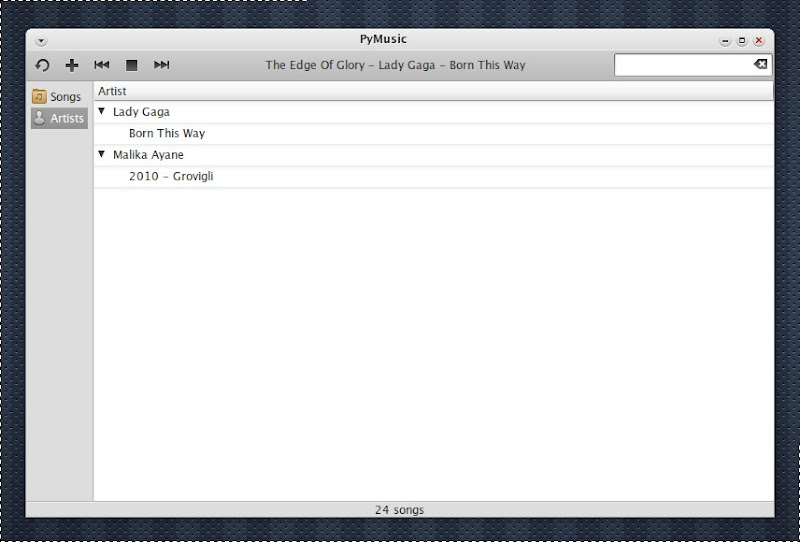The image size is (800, 542).
Task: Open the window menu dropdown in title bar
Action: coord(41,41)
